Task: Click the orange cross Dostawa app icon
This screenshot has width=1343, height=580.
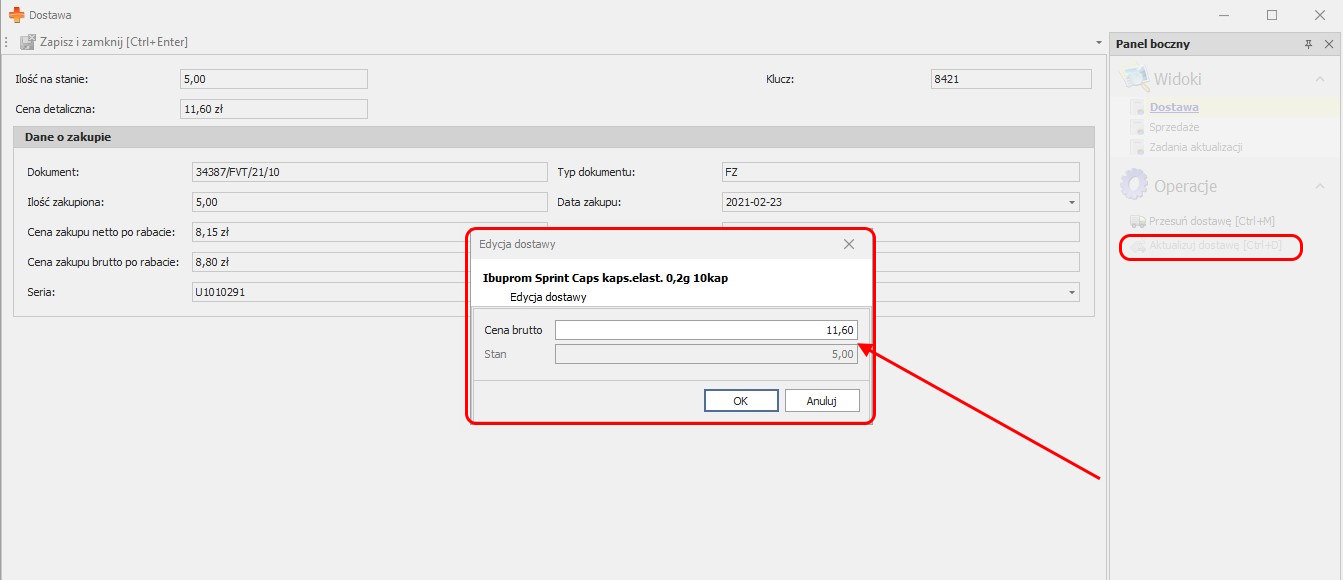Action: (16, 15)
